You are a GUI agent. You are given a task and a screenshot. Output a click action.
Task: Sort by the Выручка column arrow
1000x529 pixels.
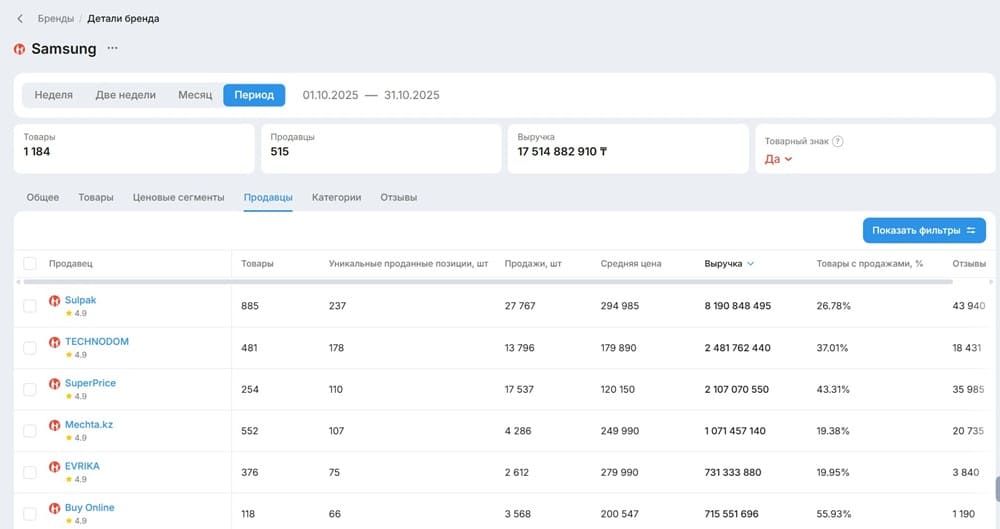(751, 264)
